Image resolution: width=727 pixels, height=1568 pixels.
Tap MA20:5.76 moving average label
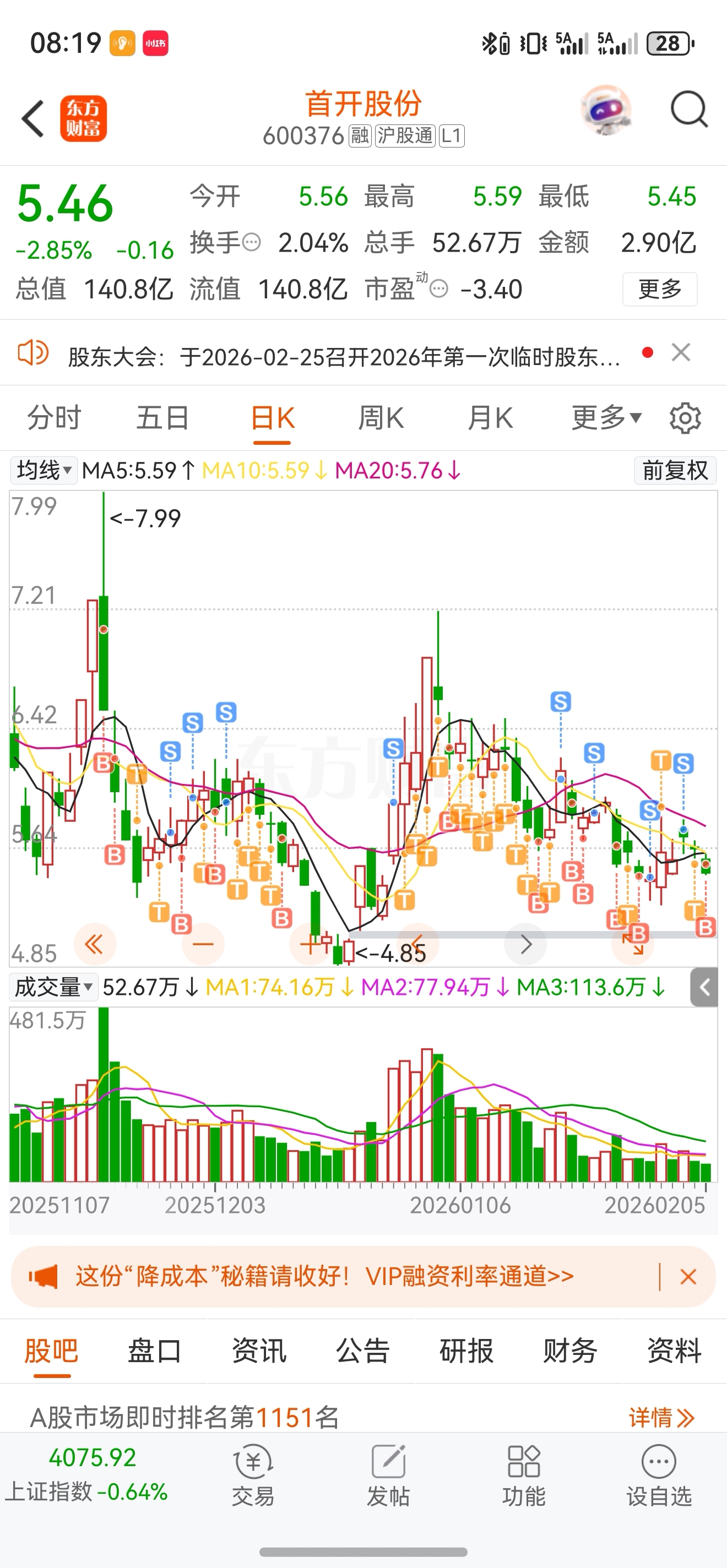[x=398, y=471]
